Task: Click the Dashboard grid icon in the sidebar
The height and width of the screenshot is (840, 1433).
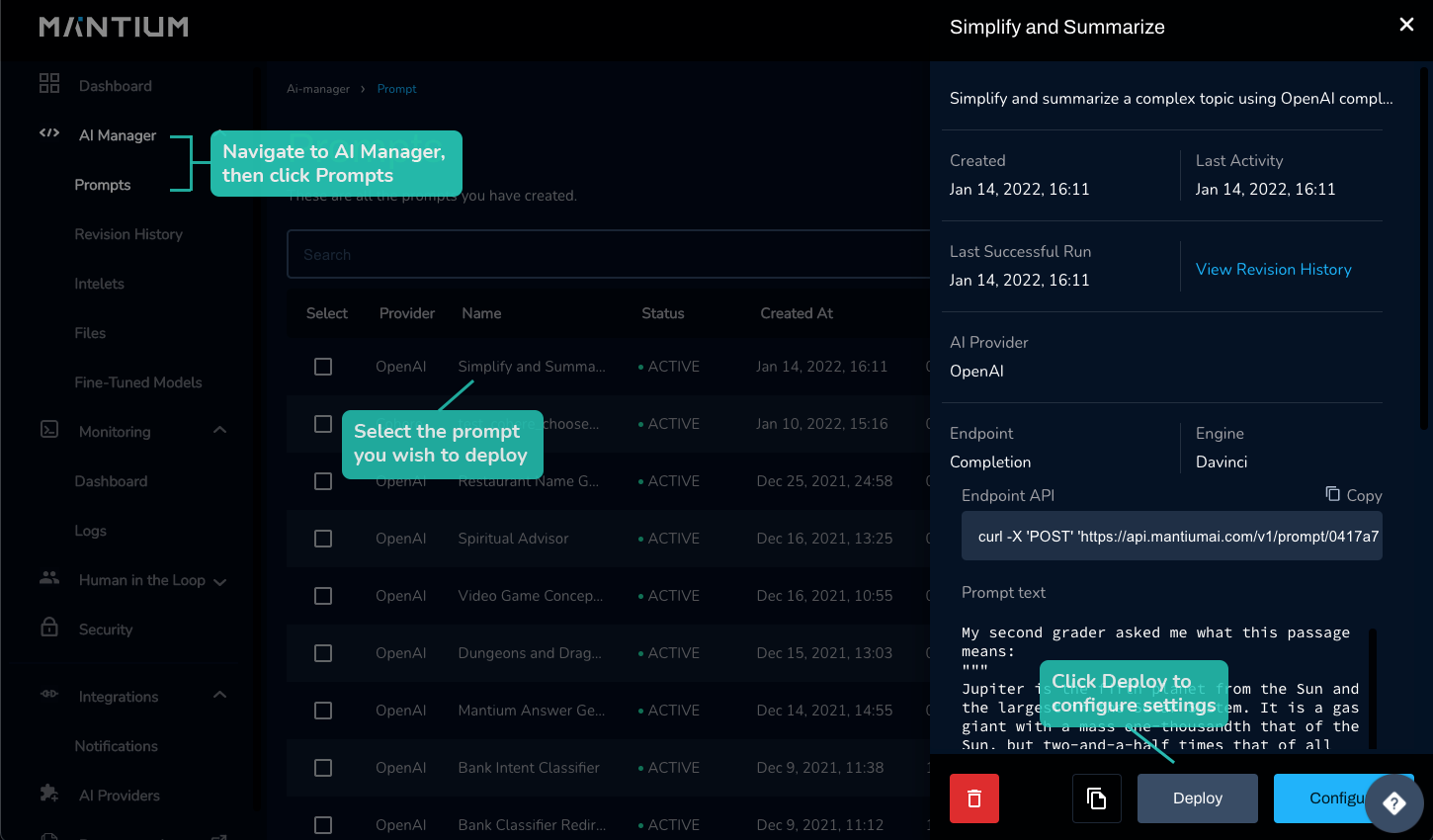Action: pos(49,83)
